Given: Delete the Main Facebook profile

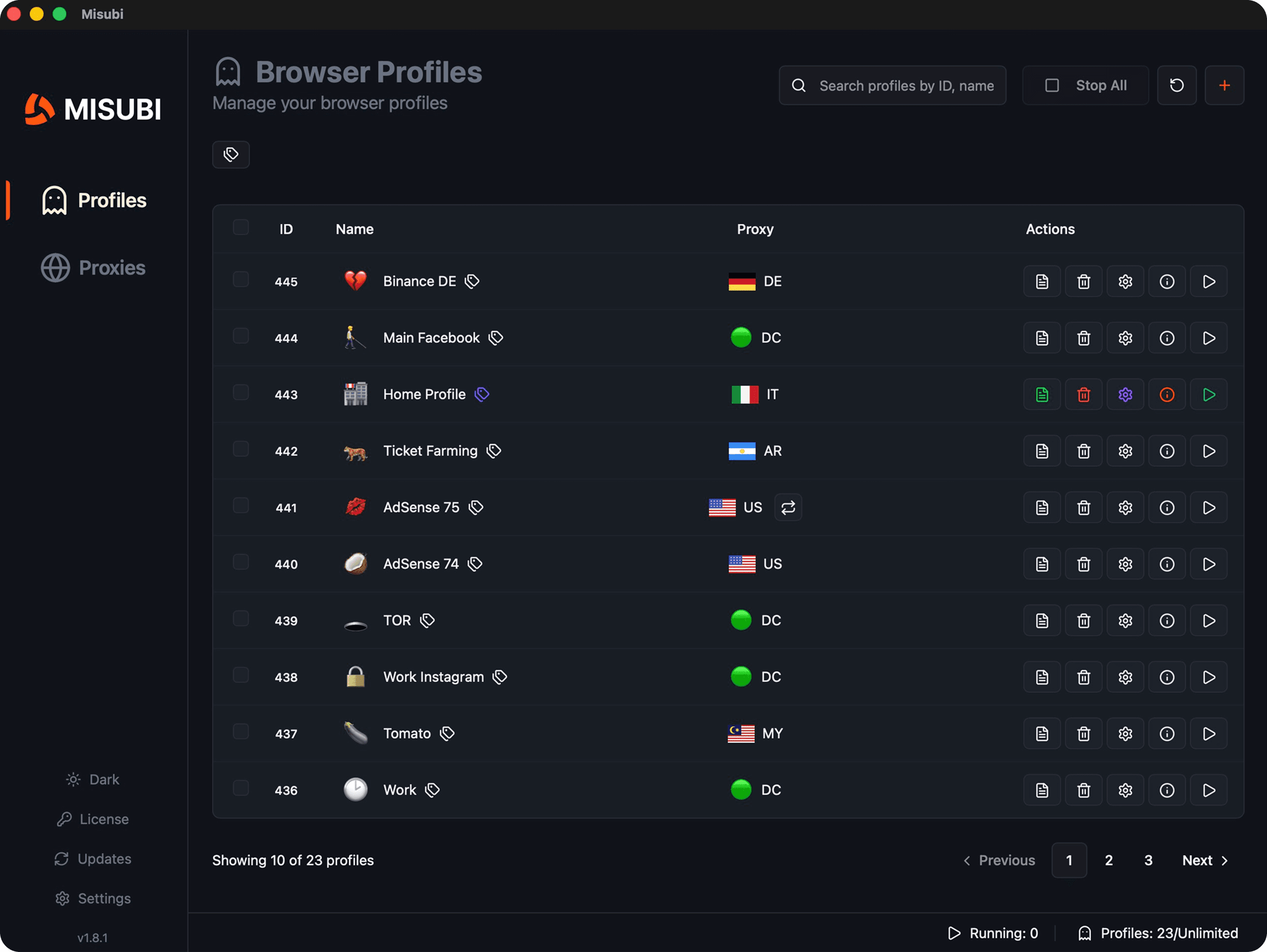Looking at the screenshot, I should tap(1083, 338).
